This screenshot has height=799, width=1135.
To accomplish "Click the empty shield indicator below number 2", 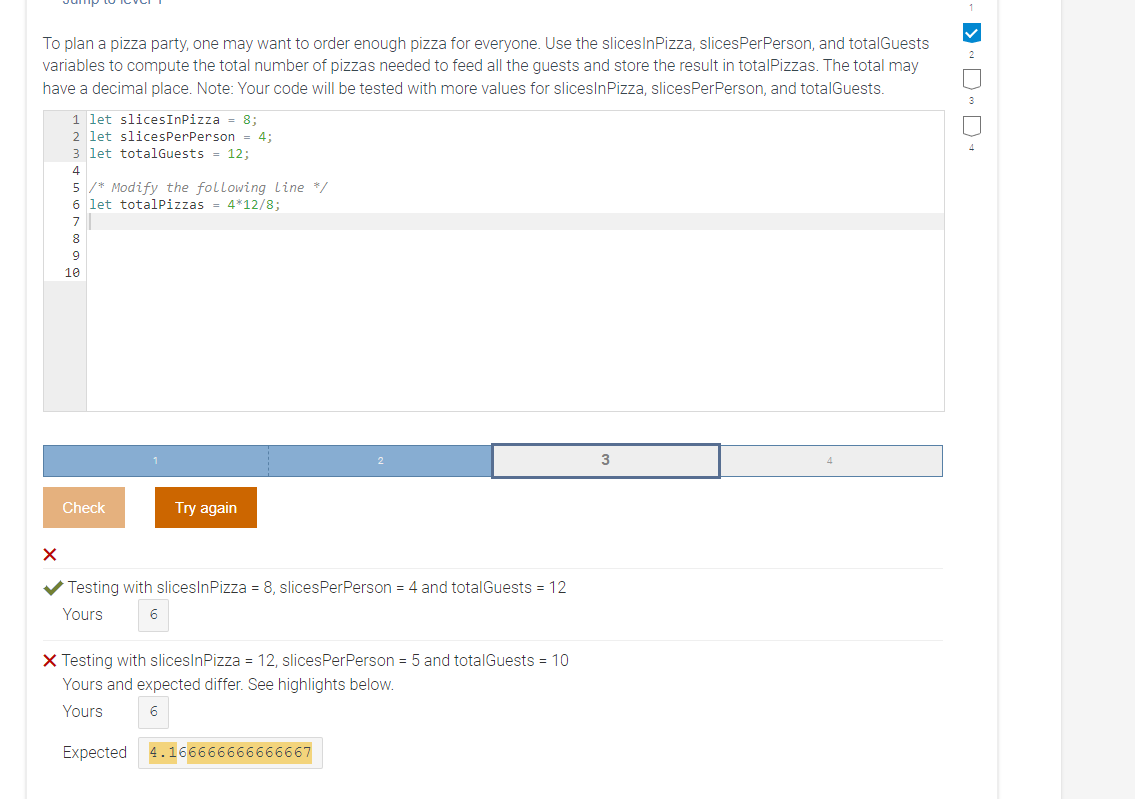I will click(x=970, y=79).
